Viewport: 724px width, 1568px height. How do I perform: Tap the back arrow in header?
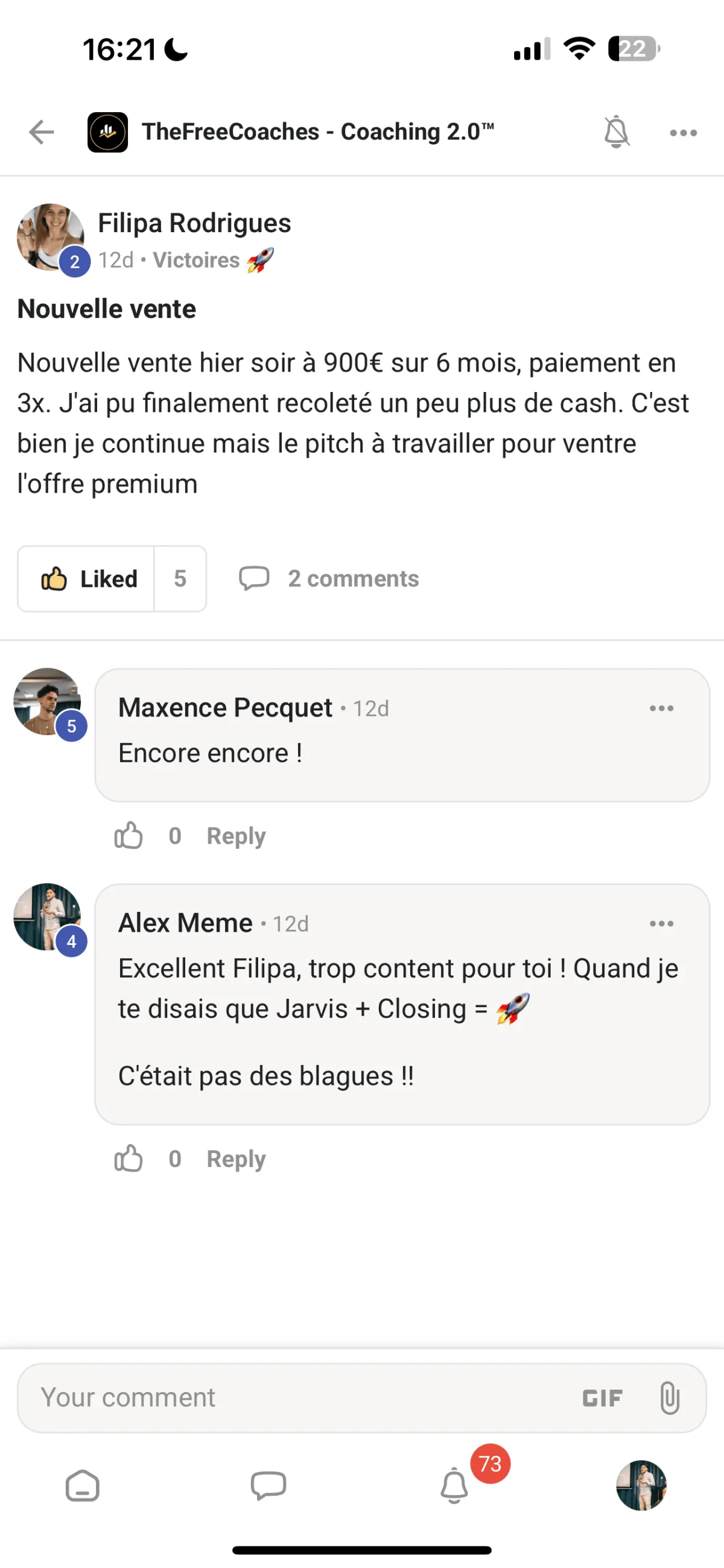click(42, 132)
